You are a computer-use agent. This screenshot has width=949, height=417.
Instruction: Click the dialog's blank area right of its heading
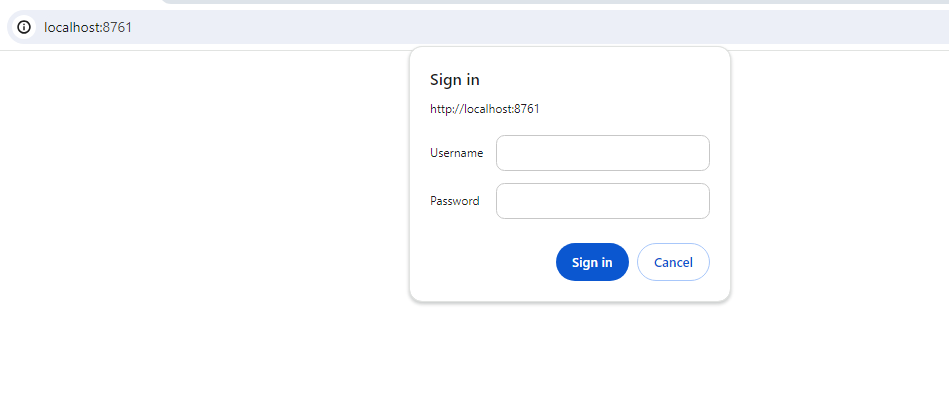620,80
